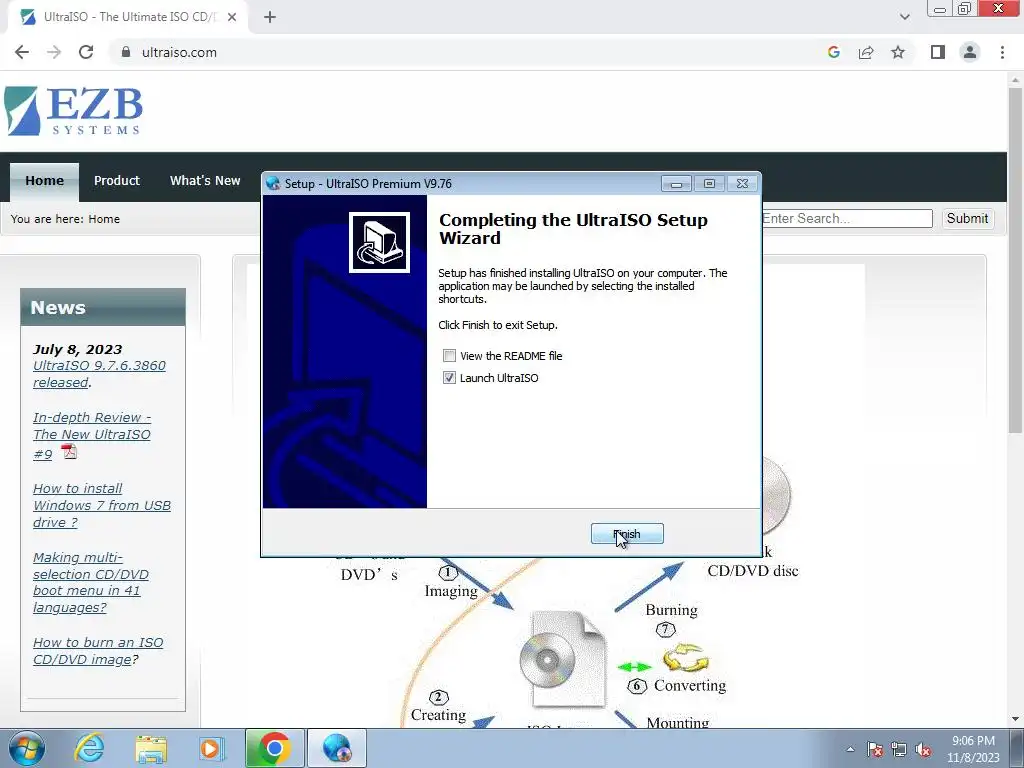Viewport: 1024px width, 768px height.
Task: Check the View the README file box
Action: pos(449,356)
